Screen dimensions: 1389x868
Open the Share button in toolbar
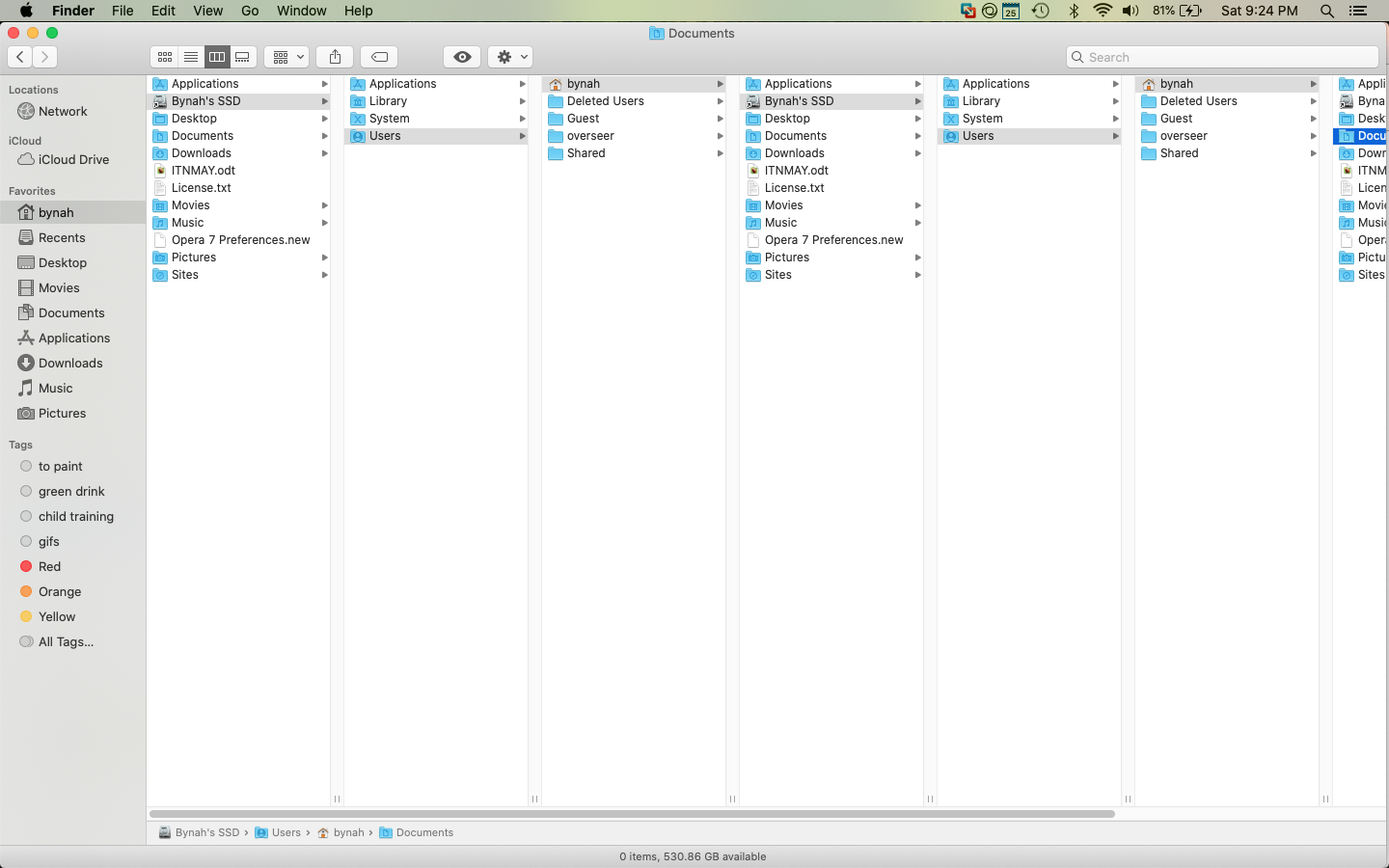(x=334, y=57)
